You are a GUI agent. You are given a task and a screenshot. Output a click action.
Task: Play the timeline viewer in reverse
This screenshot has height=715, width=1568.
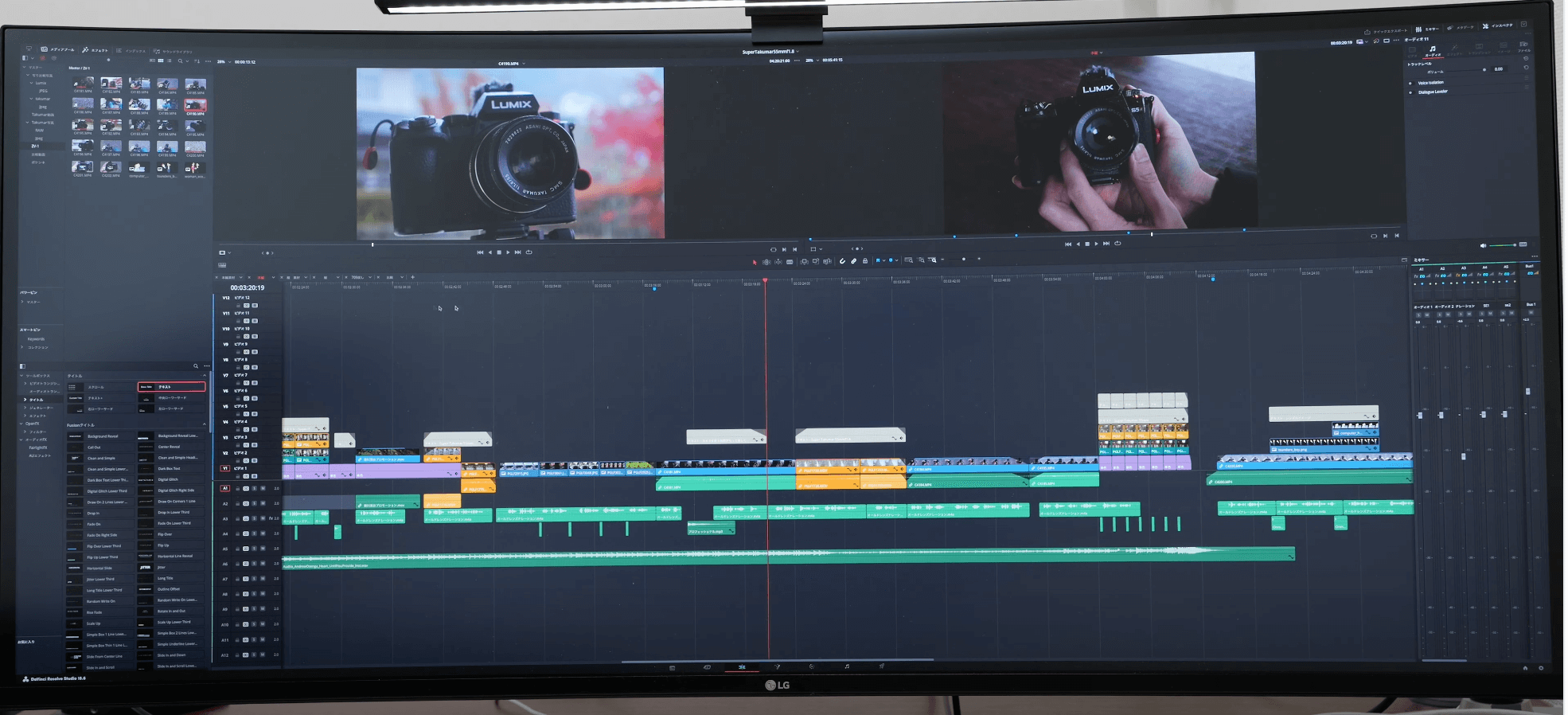click(x=1078, y=244)
